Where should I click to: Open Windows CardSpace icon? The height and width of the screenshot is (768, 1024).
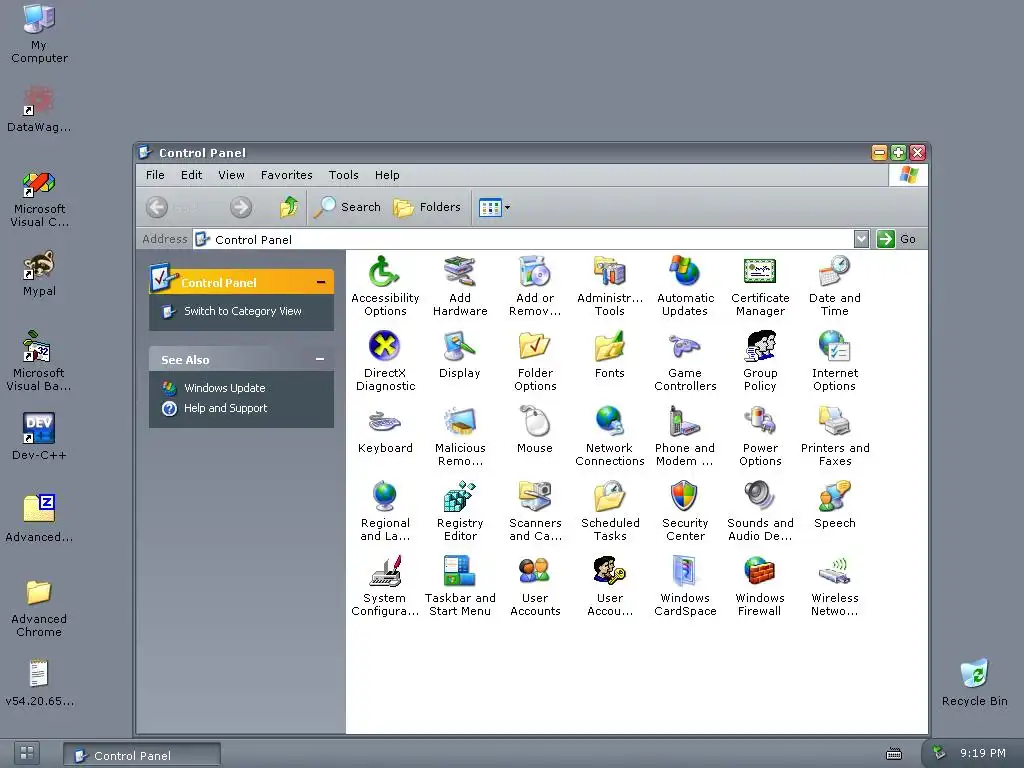[x=685, y=586]
